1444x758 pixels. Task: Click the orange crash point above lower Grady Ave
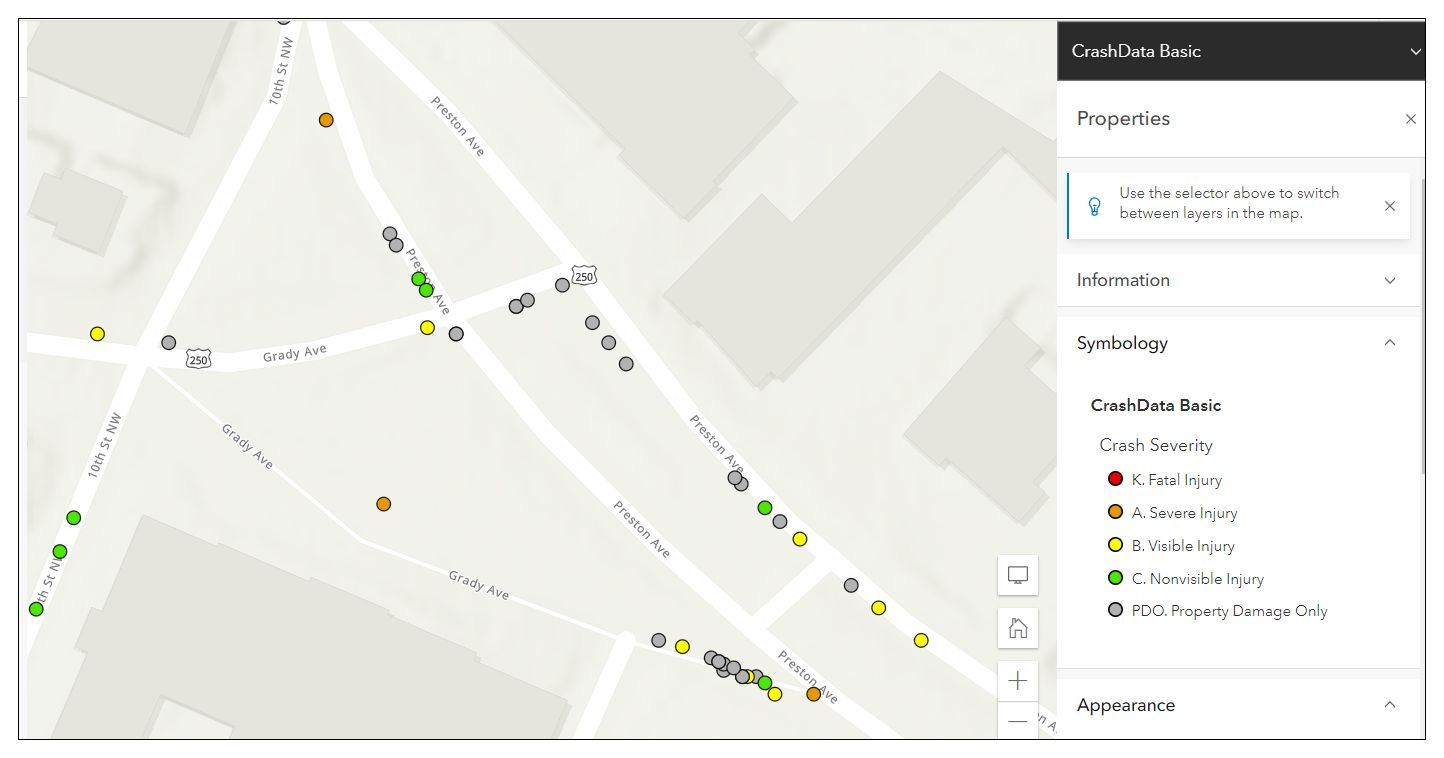[x=383, y=504]
